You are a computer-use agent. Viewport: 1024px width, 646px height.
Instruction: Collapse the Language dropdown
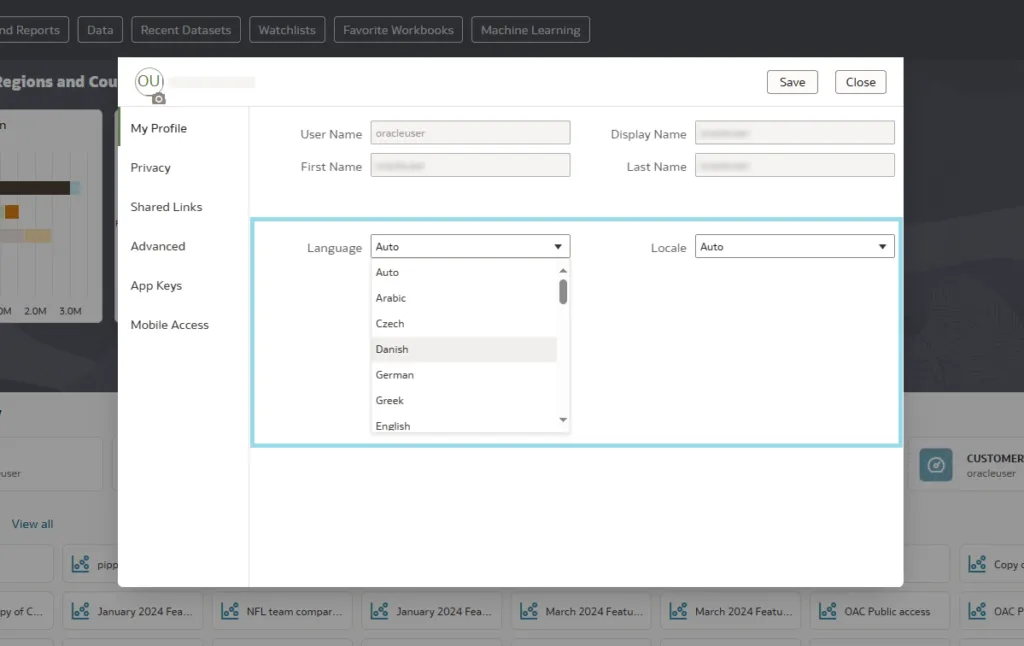558,247
